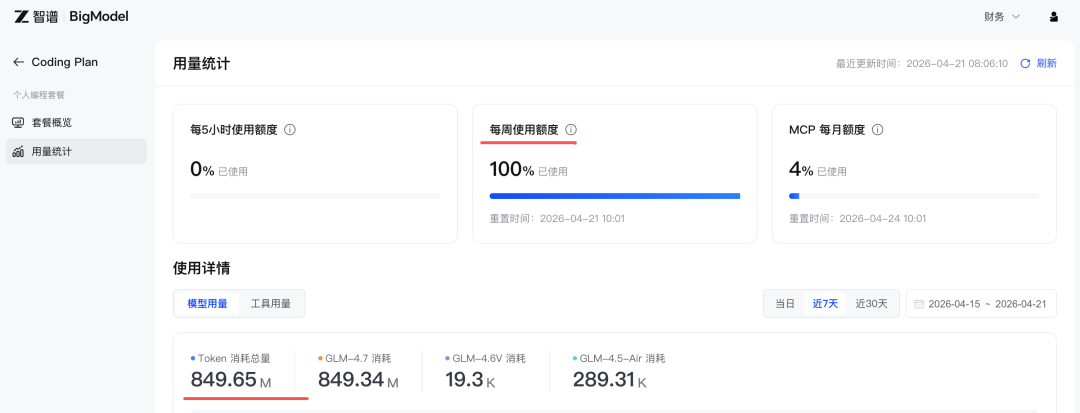The height and width of the screenshot is (413, 1080).
Task: Click the 0% 已使用 five-hour value
Action: click(x=218, y=169)
